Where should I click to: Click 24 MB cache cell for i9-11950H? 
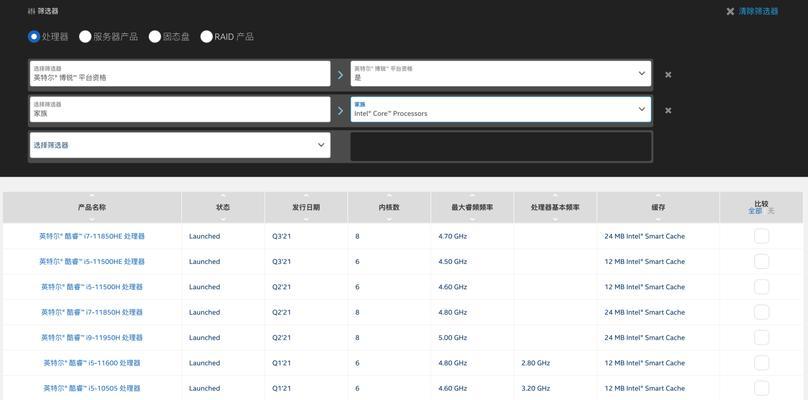(645, 338)
